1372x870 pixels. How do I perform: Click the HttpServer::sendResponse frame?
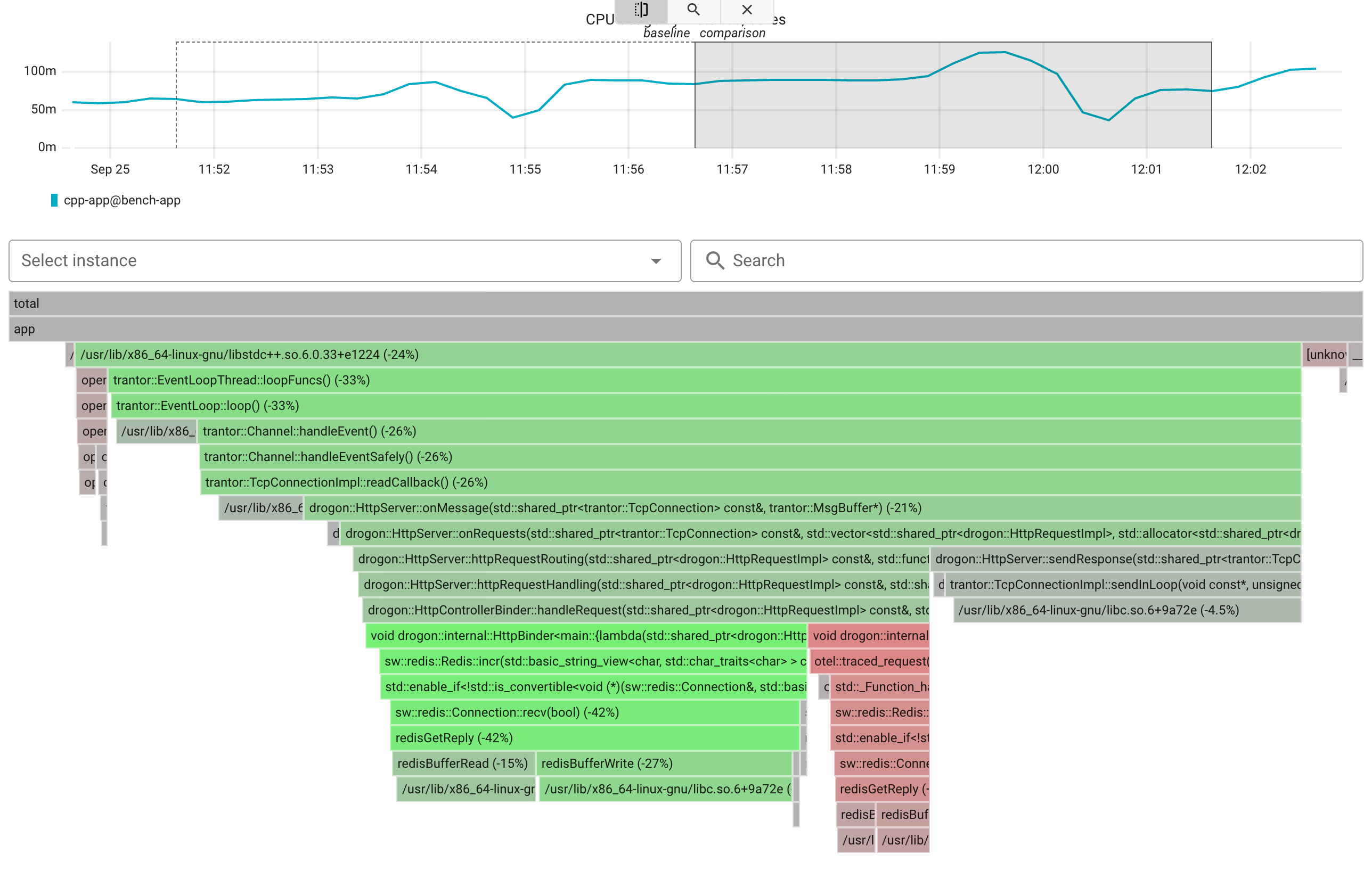click(1116, 559)
